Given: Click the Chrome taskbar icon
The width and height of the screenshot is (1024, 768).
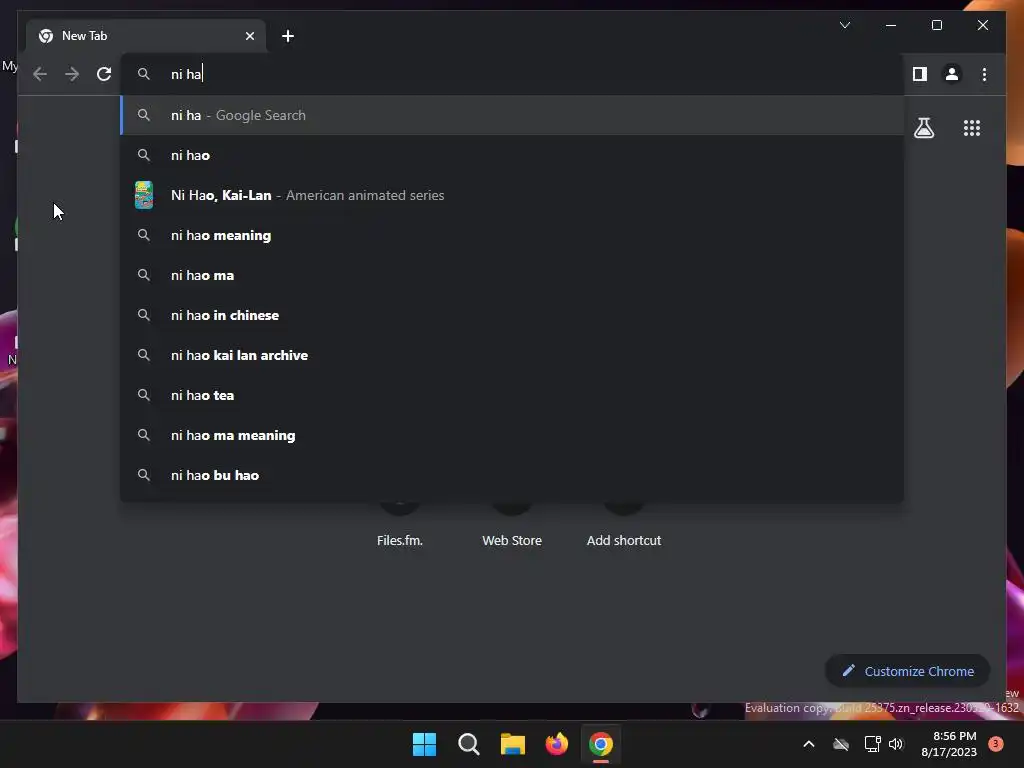Looking at the screenshot, I should 601,744.
